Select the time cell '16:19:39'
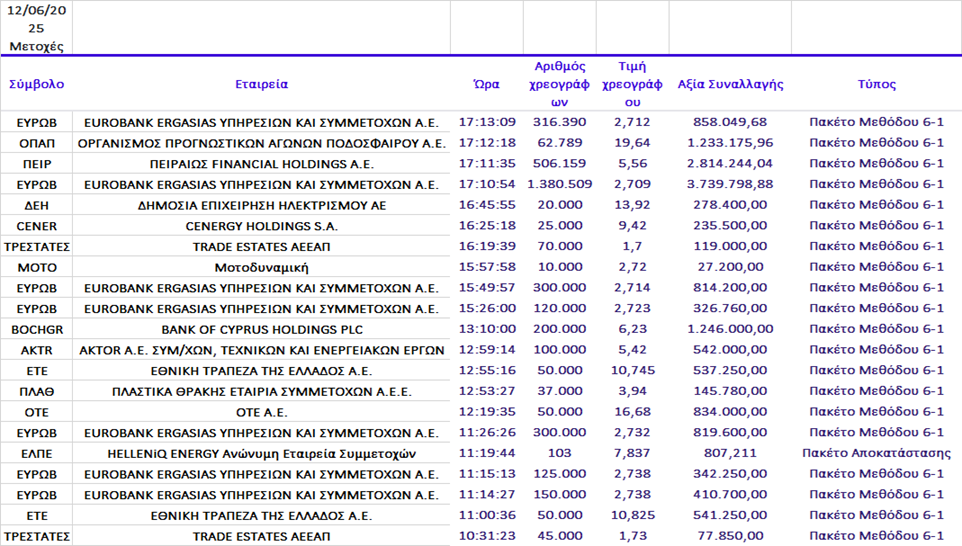The image size is (962, 546). pyautogui.click(x=487, y=246)
